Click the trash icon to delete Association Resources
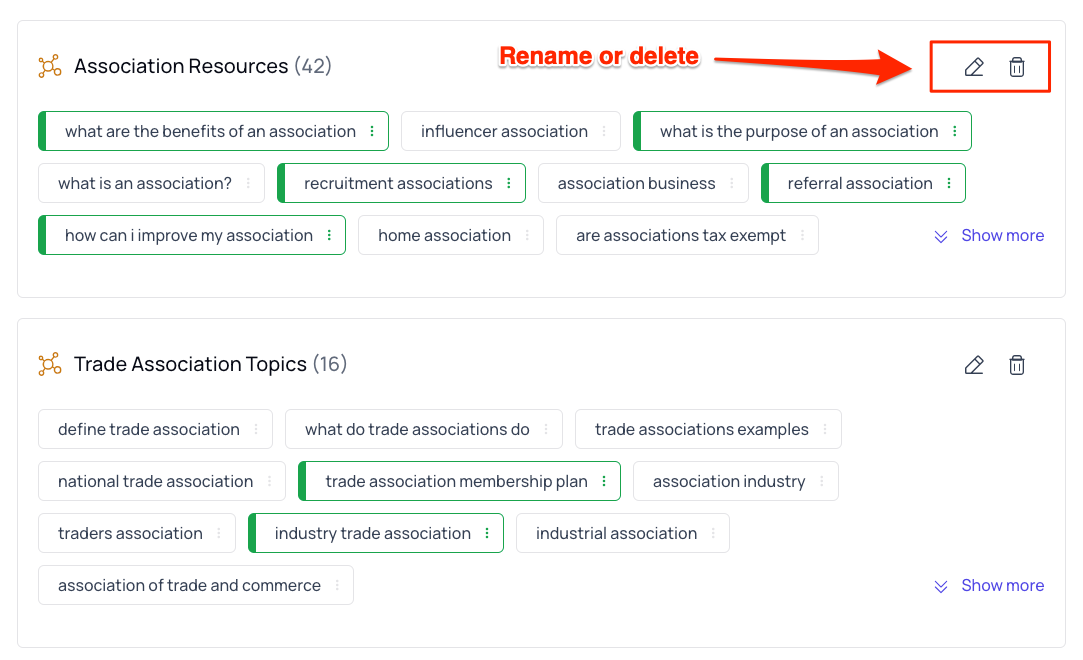1083x660 pixels. click(x=1017, y=67)
